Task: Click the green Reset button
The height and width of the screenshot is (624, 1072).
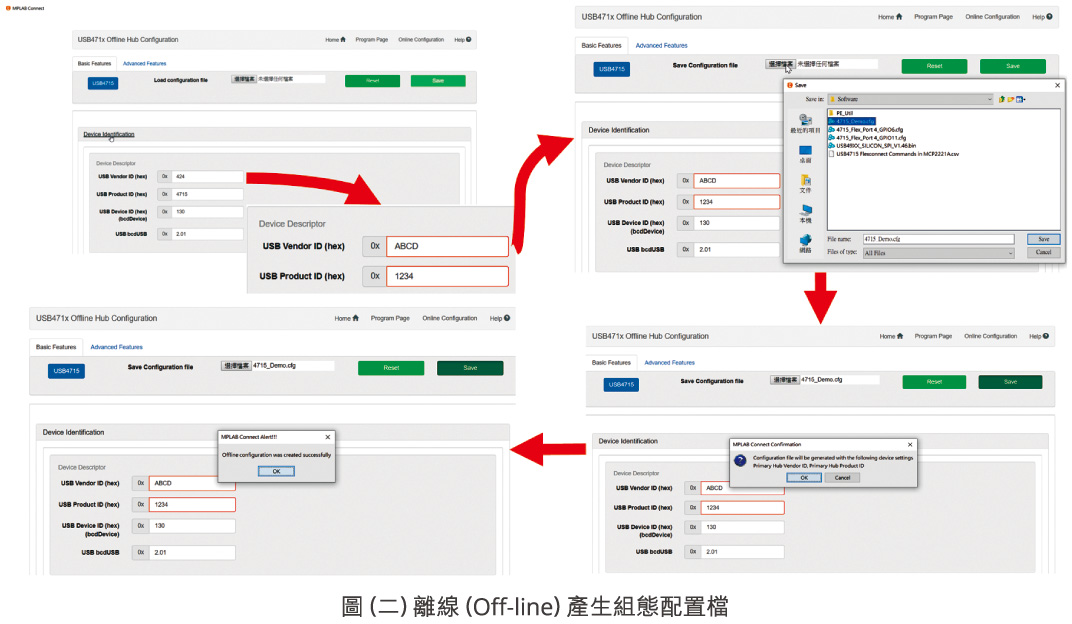Action: coord(934,64)
